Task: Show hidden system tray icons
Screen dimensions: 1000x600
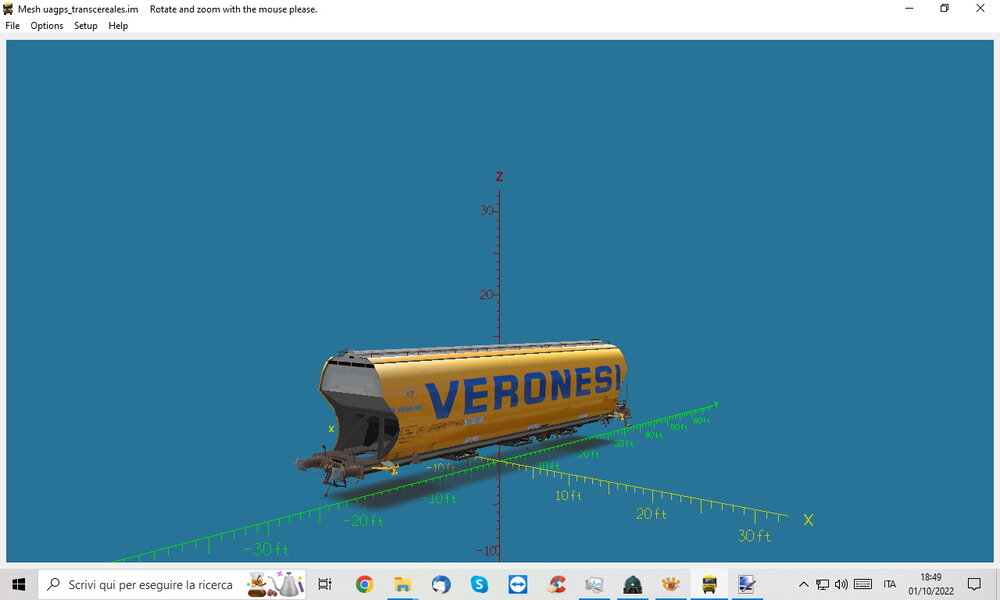Action: [x=804, y=584]
